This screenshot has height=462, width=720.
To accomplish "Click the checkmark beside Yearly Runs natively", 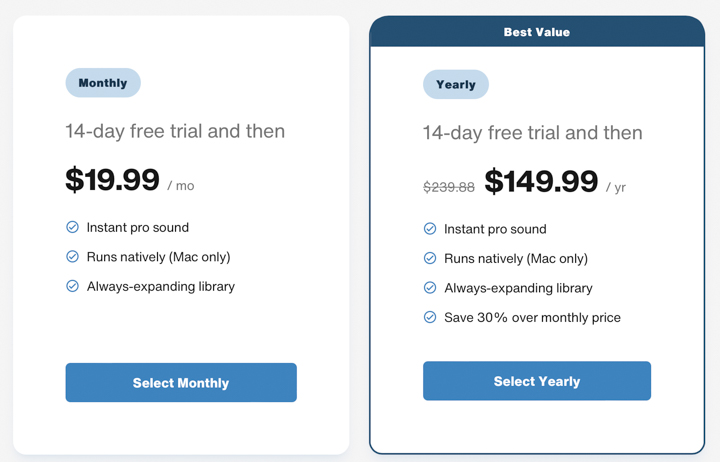I will click(x=430, y=258).
